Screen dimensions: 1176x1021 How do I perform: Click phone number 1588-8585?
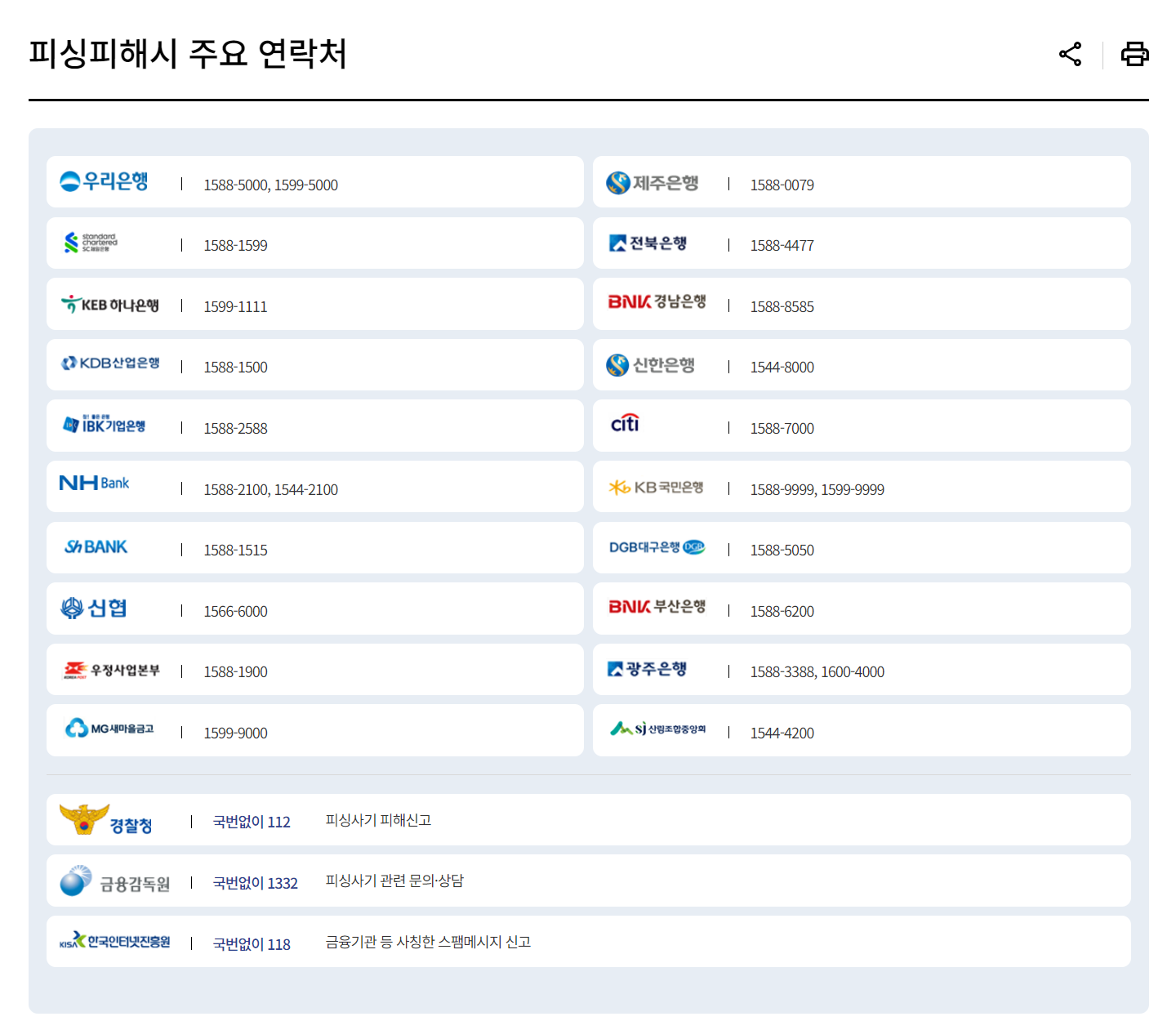(782, 307)
